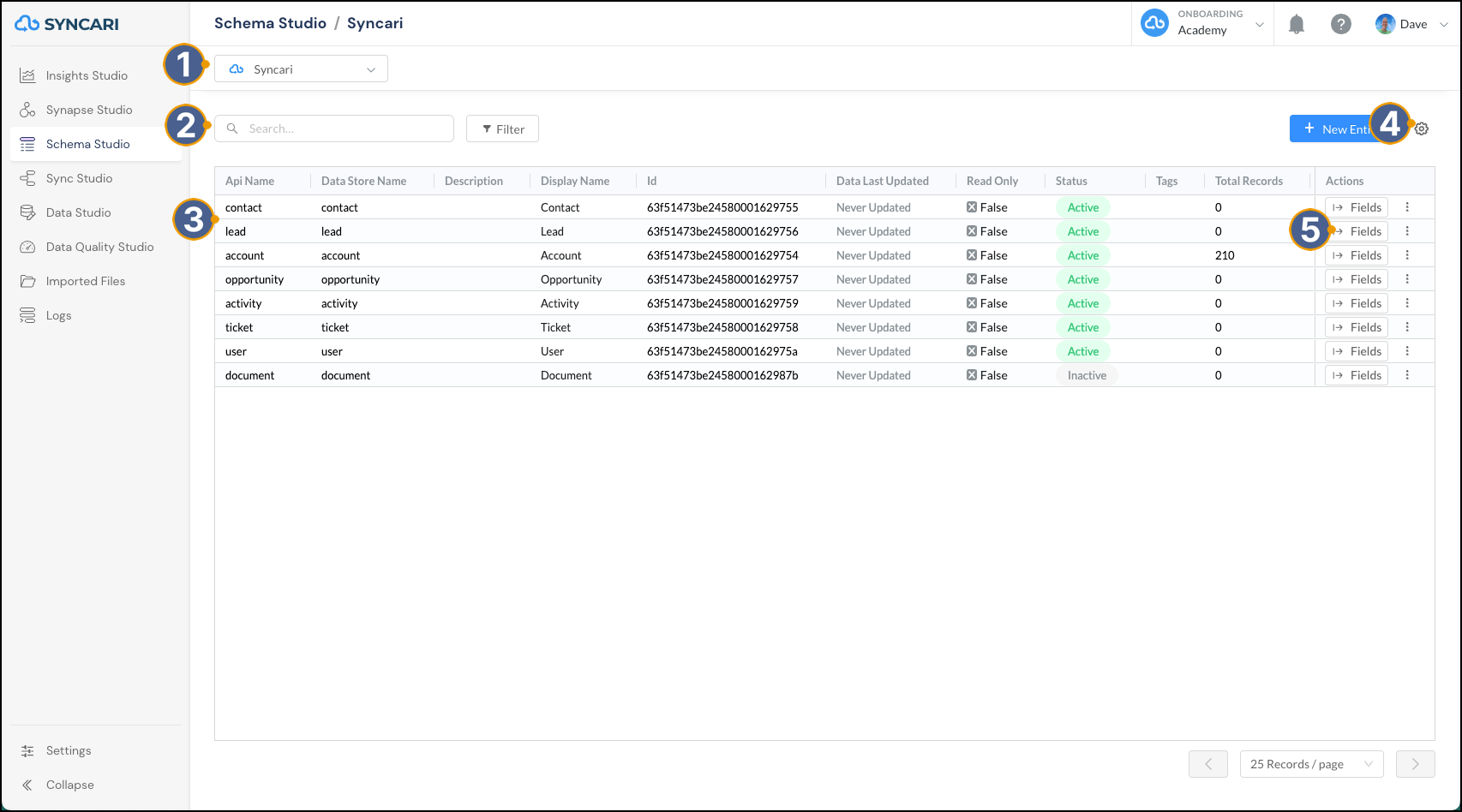Open notifications bell

click(x=1297, y=24)
